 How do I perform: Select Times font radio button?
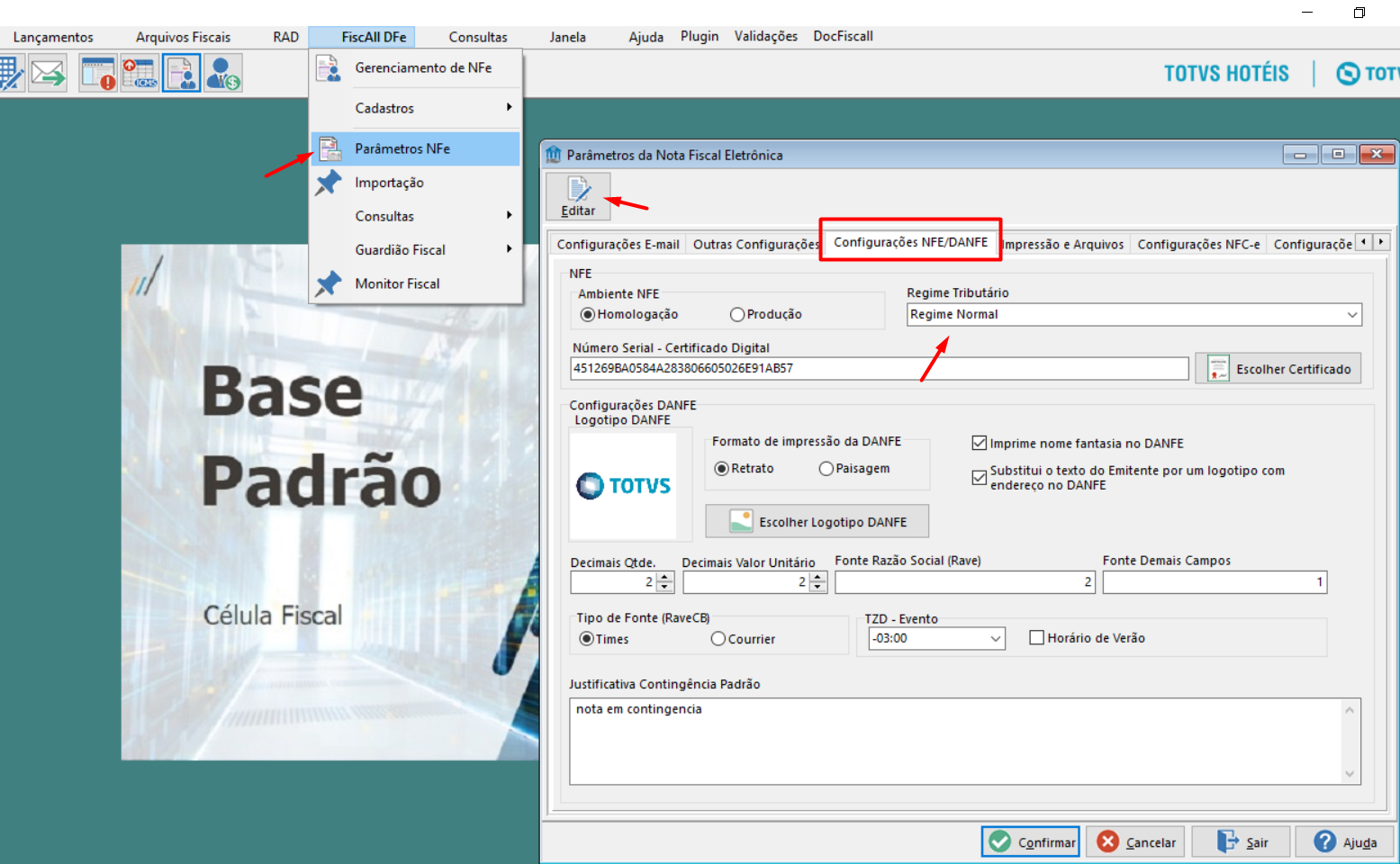(587, 639)
